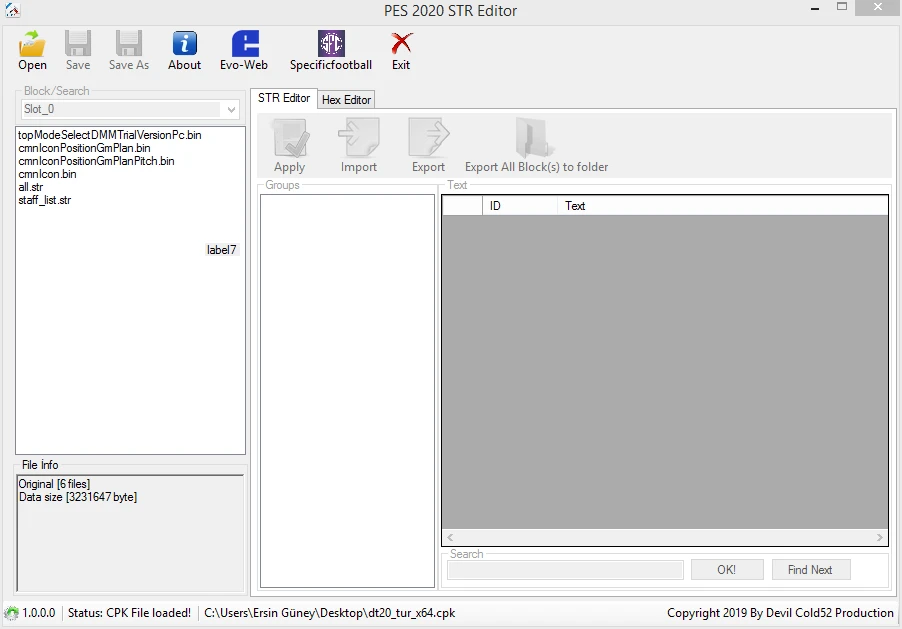
Task: Click the Apply icon
Action: click(x=289, y=143)
